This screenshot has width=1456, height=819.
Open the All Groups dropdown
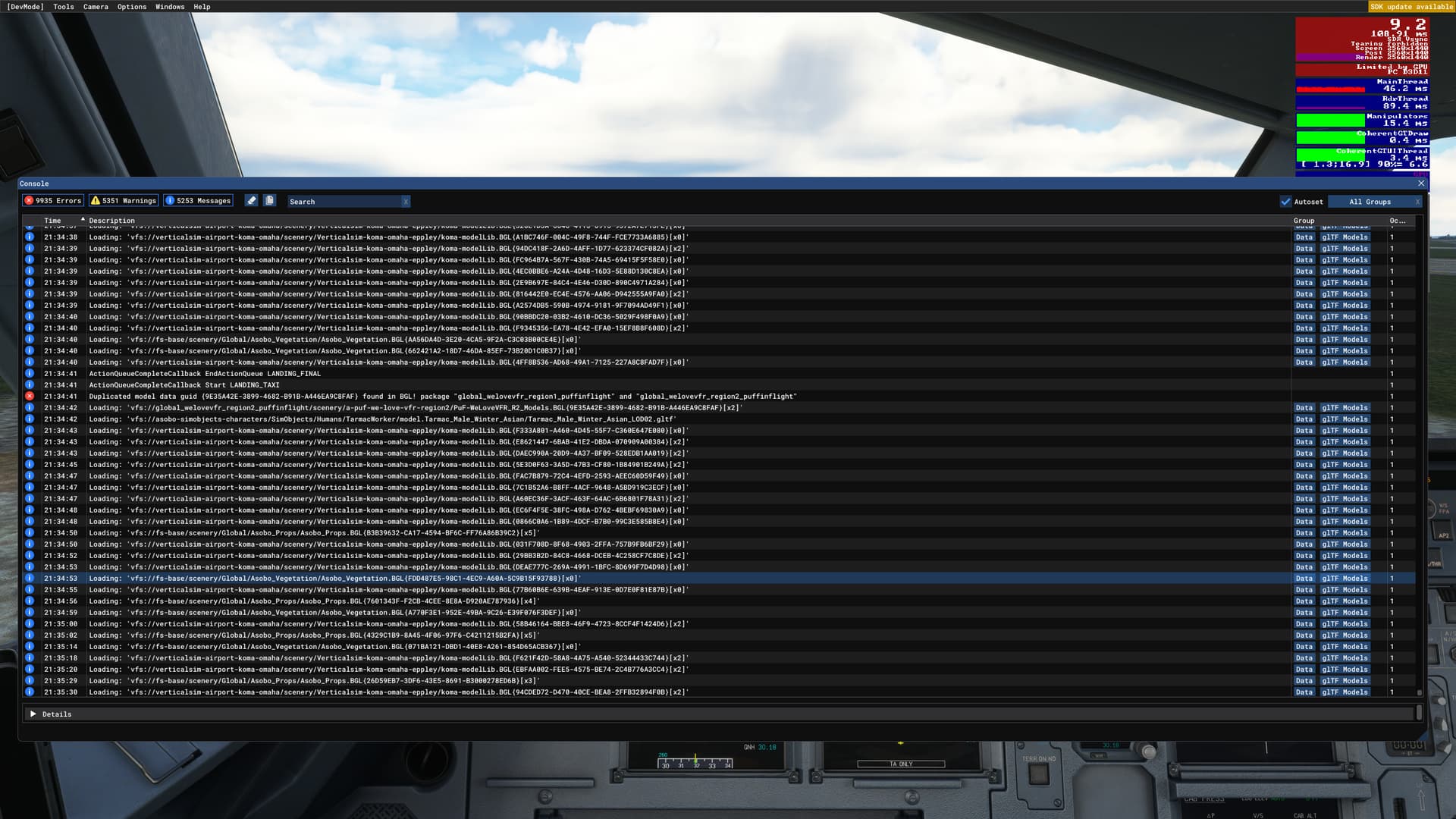(1370, 202)
